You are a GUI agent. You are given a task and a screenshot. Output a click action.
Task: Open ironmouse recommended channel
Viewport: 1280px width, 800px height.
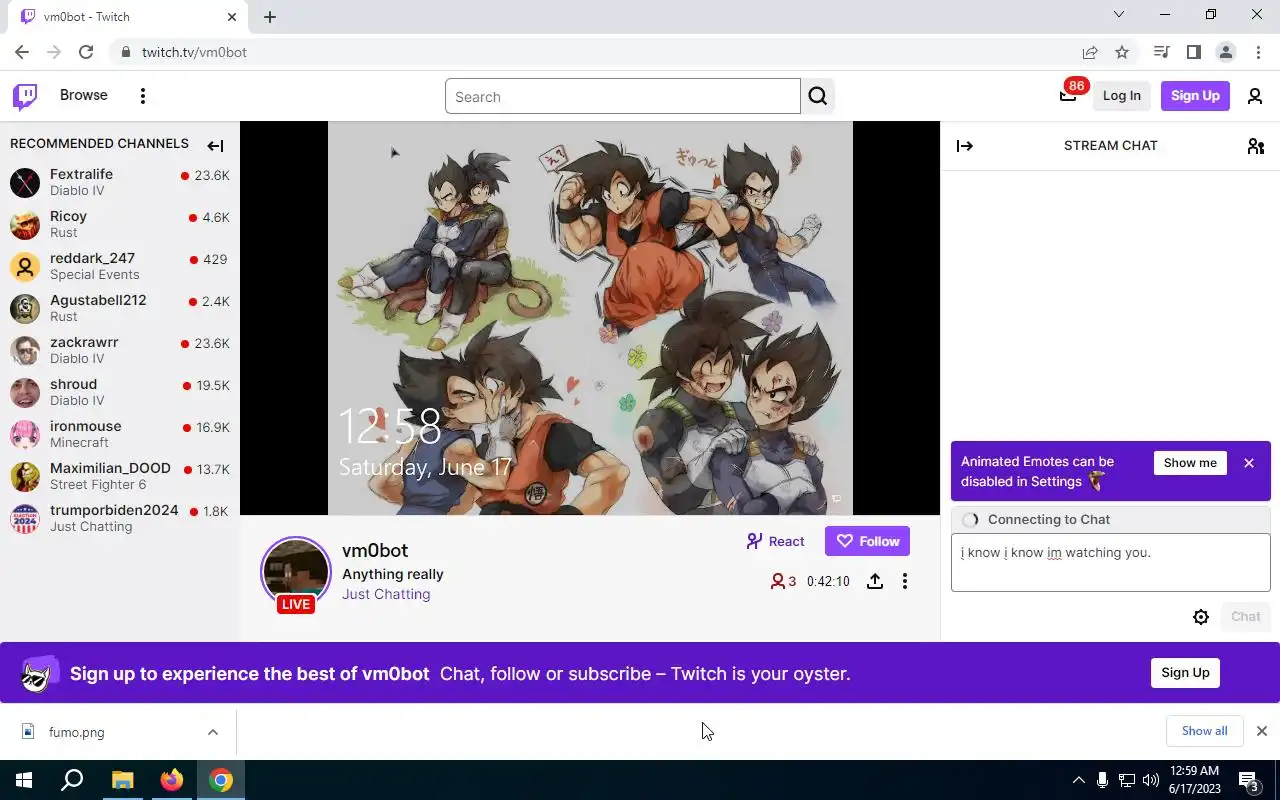coord(120,434)
